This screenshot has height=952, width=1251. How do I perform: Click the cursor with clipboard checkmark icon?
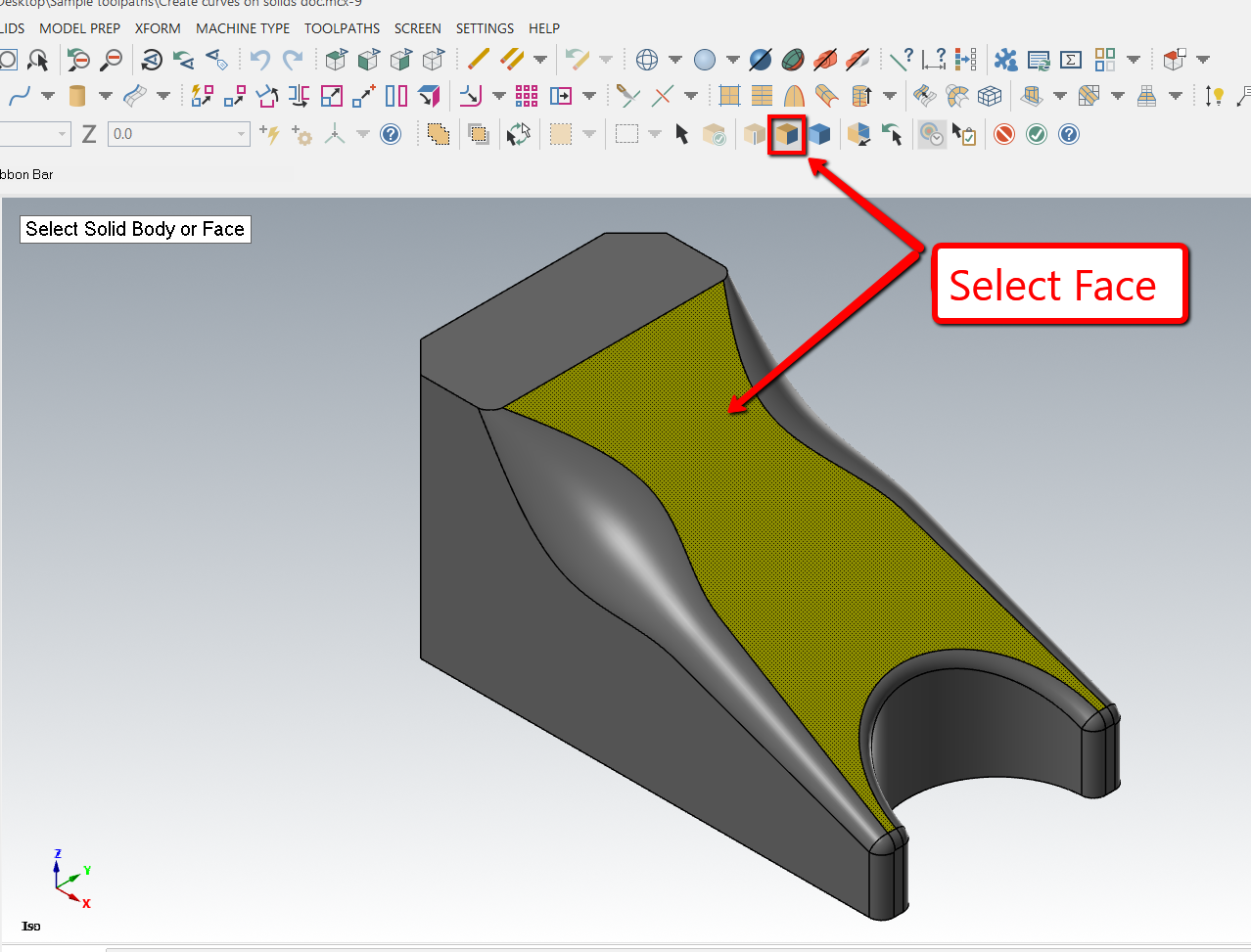[x=964, y=134]
